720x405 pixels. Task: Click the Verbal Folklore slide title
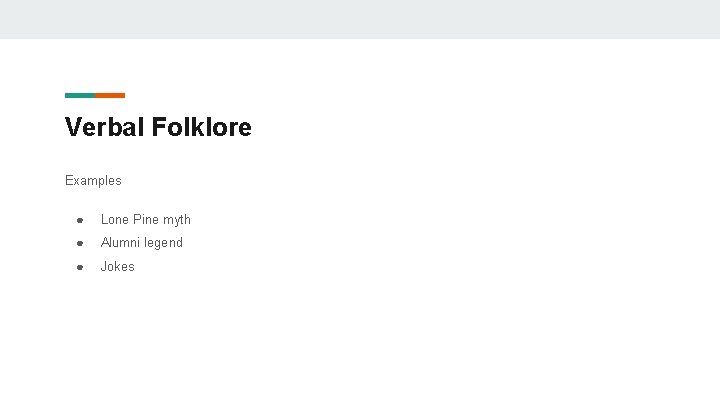pyautogui.click(x=158, y=128)
